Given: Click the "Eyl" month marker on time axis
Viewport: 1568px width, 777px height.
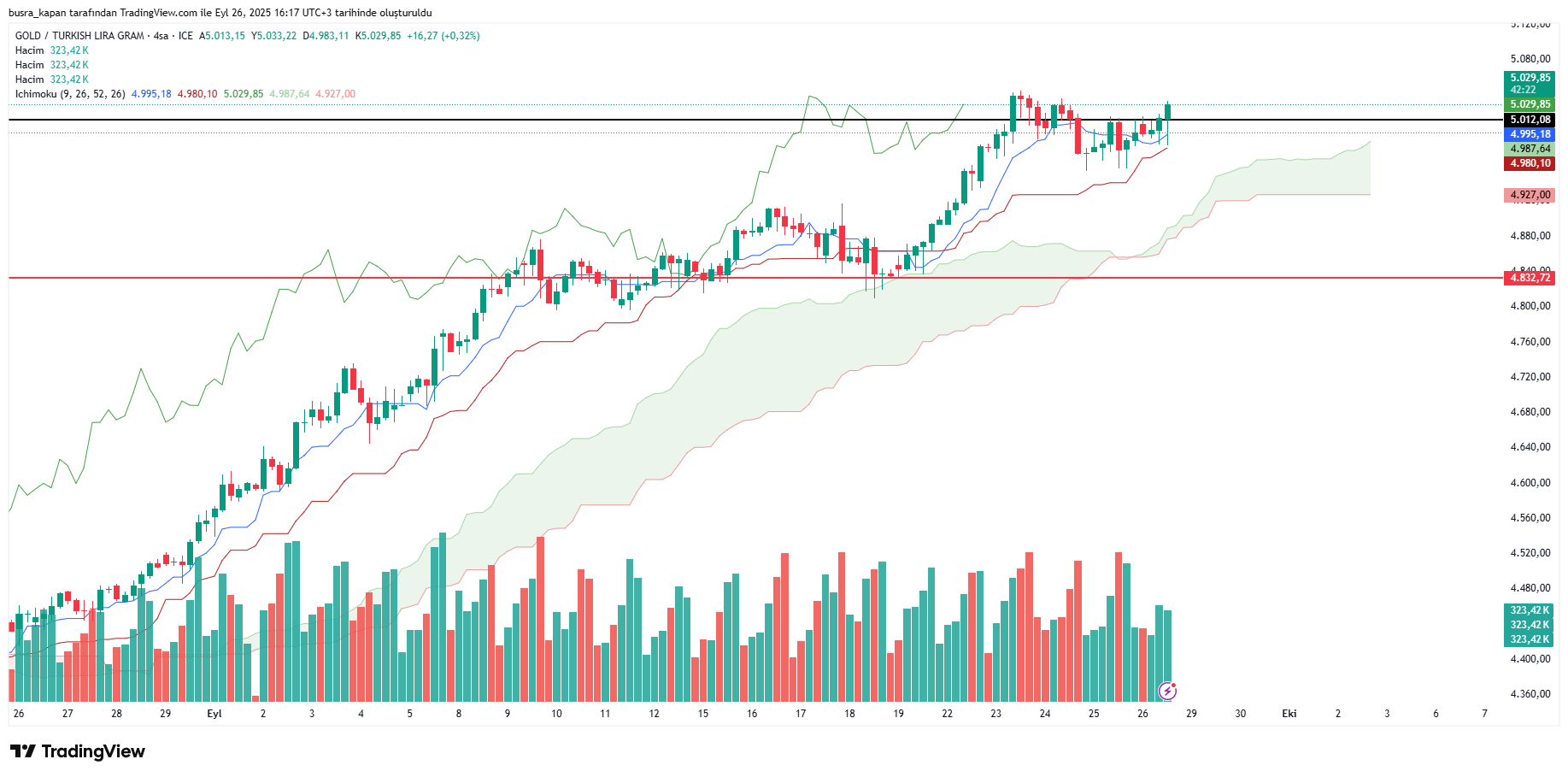Looking at the screenshot, I should point(214,714).
